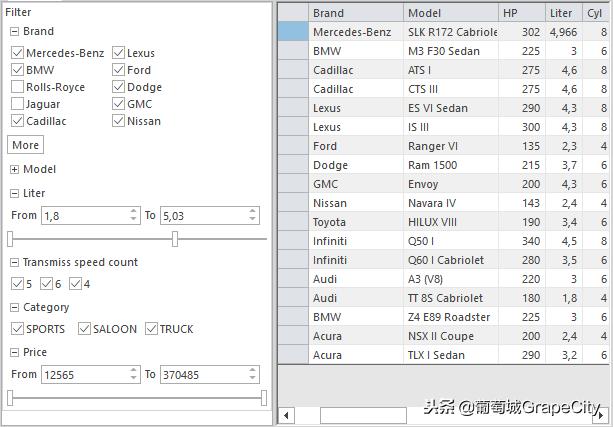Click the More brands button
This screenshot has height=427, width=613.
click(25, 145)
